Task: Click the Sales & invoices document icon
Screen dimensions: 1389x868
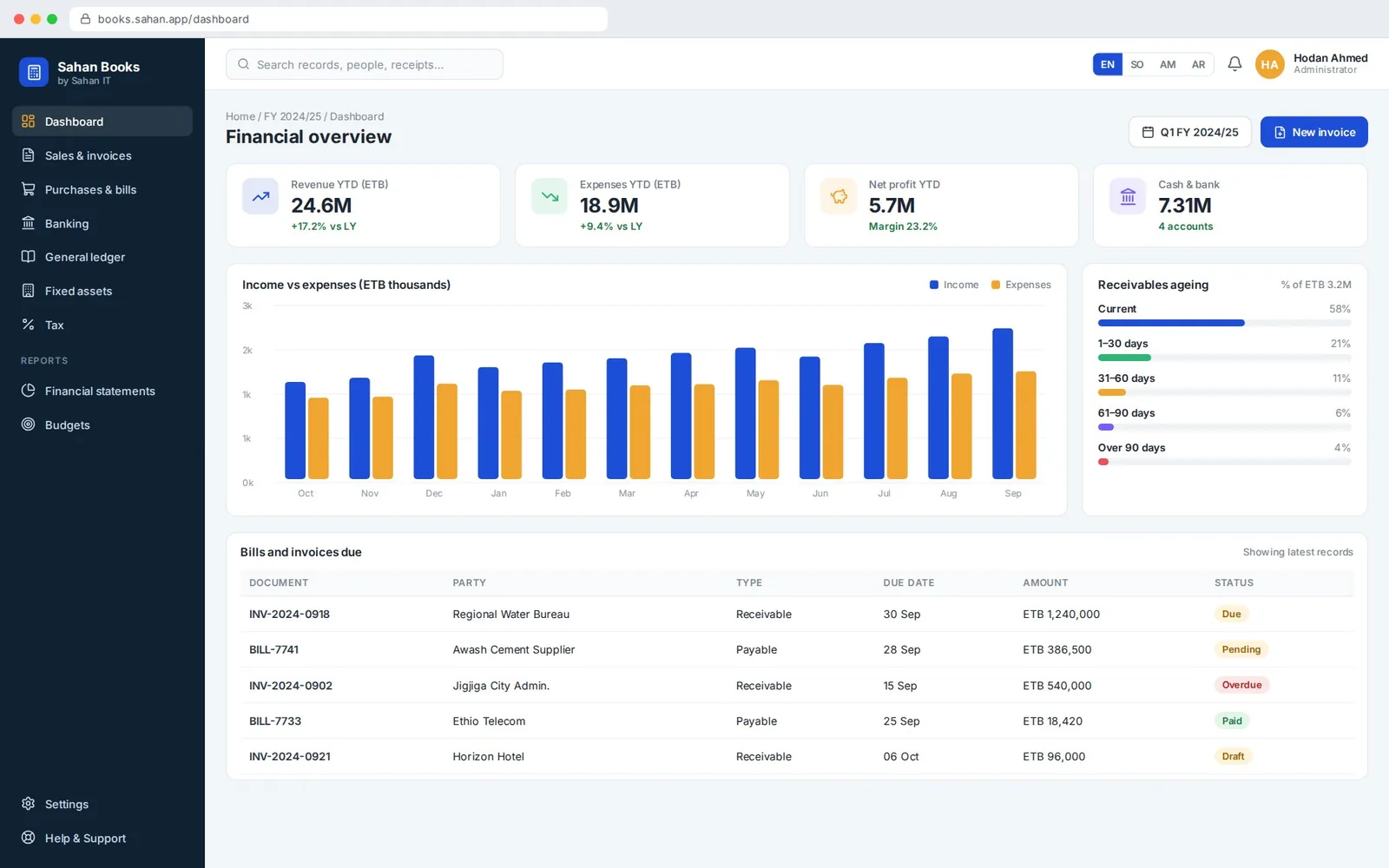Action: click(x=29, y=155)
